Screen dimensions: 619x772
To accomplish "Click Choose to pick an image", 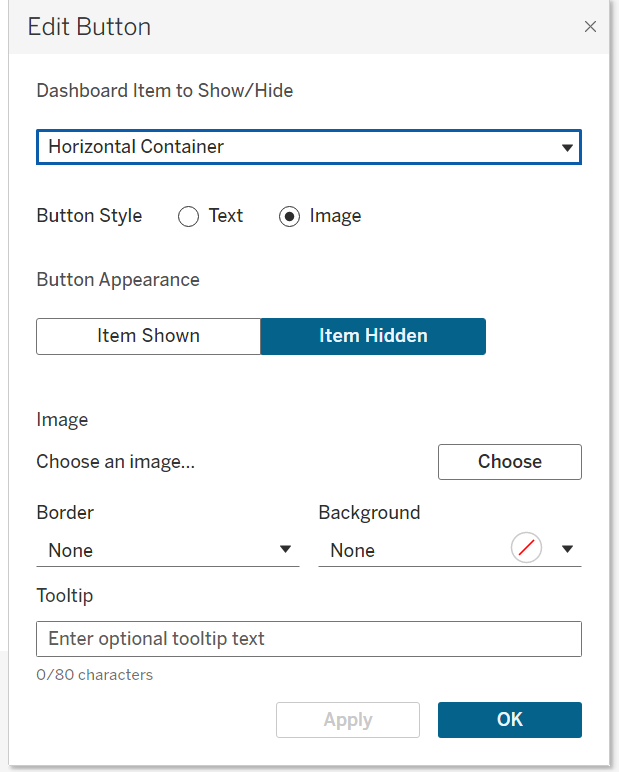I will pos(510,462).
